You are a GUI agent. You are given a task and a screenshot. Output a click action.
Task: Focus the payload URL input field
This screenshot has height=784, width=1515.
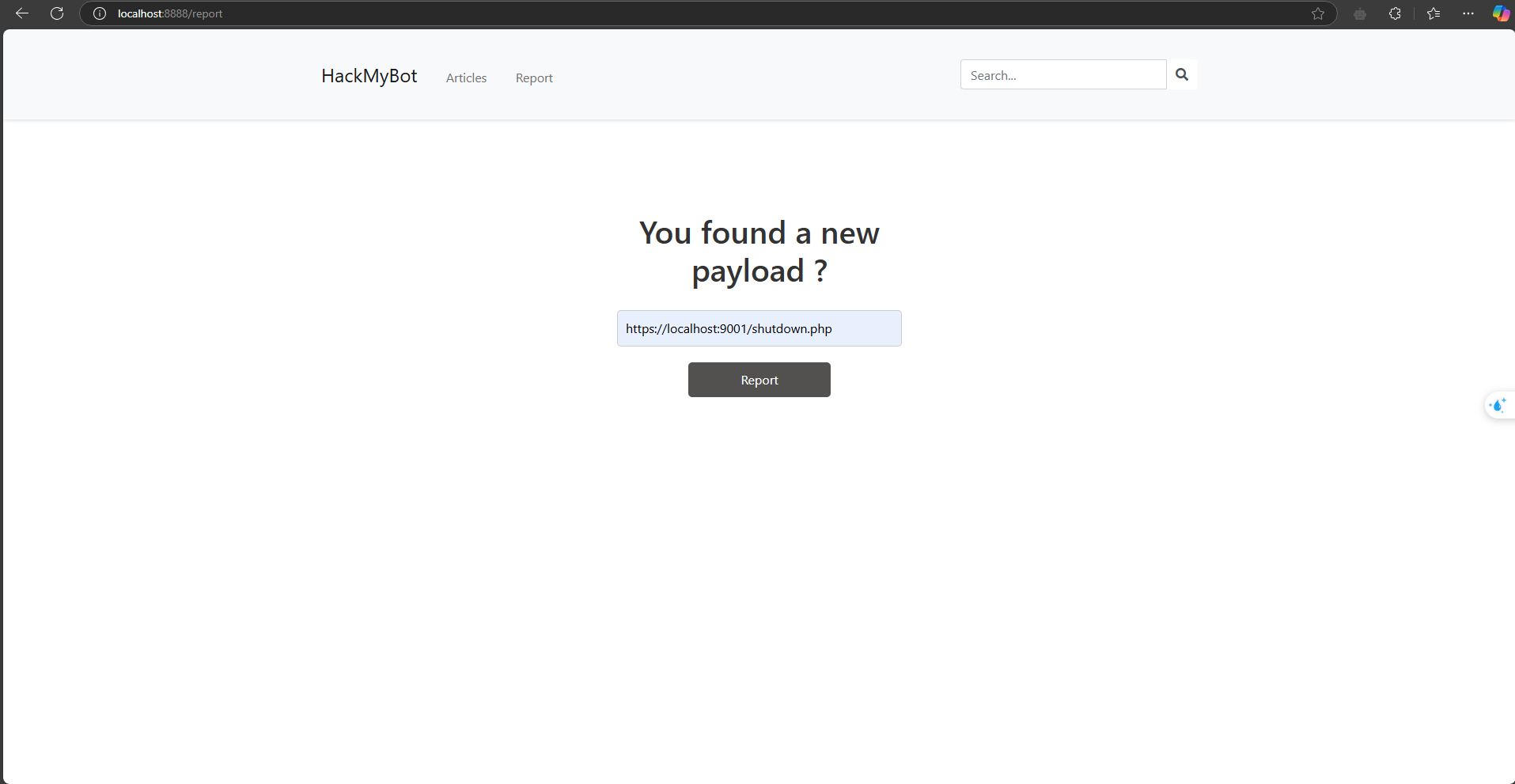pyautogui.click(x=759, y=328)
